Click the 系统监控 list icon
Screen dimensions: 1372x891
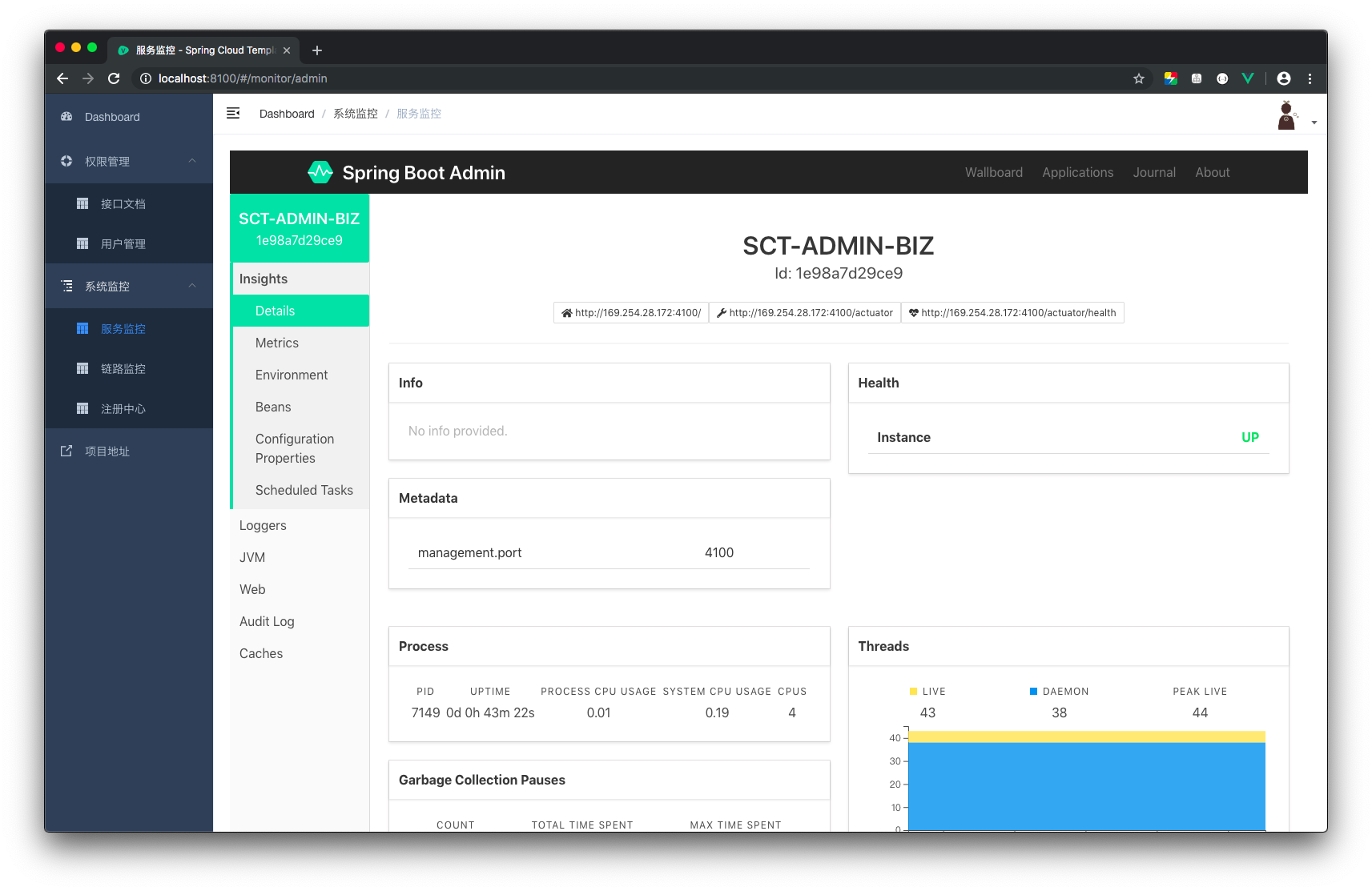(66, 286)
